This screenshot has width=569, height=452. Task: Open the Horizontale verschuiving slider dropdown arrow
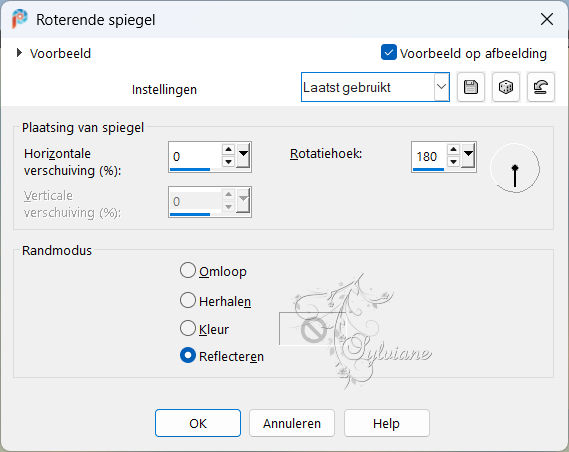pos(243,155)
